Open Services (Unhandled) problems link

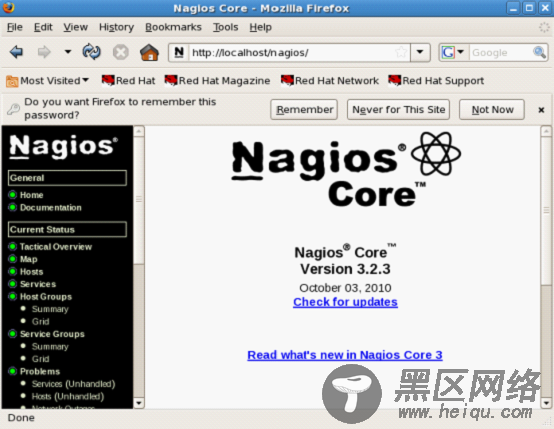pyautogui.click(x=73, y=384)
